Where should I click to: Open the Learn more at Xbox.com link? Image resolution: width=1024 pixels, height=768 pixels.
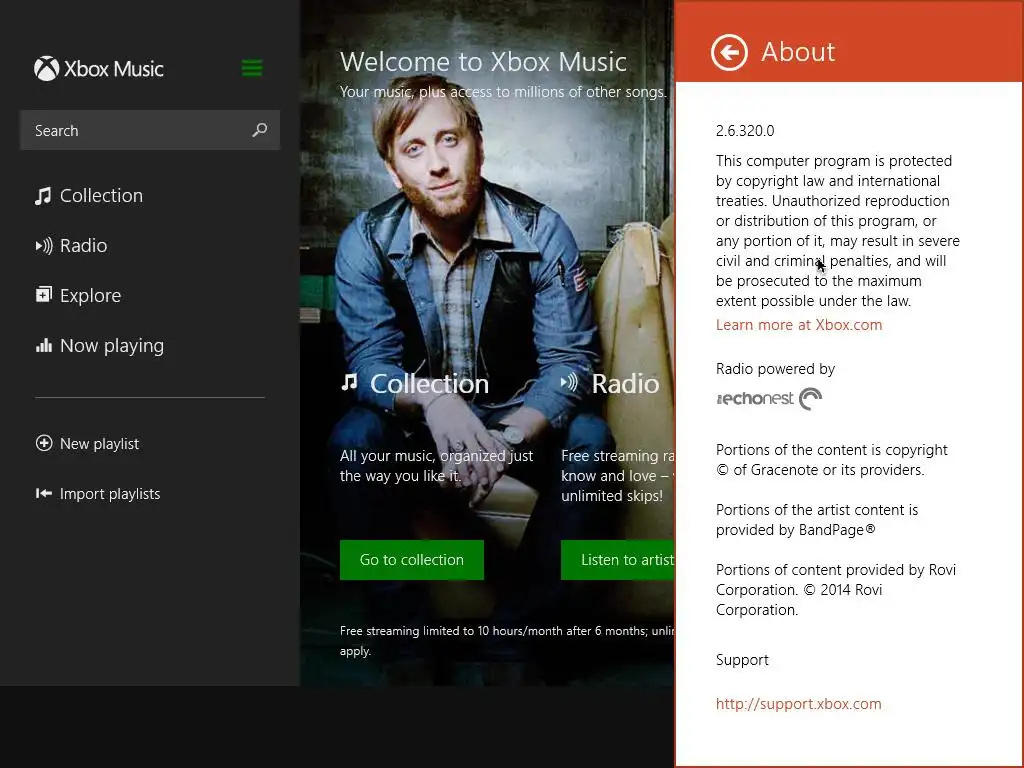coord(799,325)
